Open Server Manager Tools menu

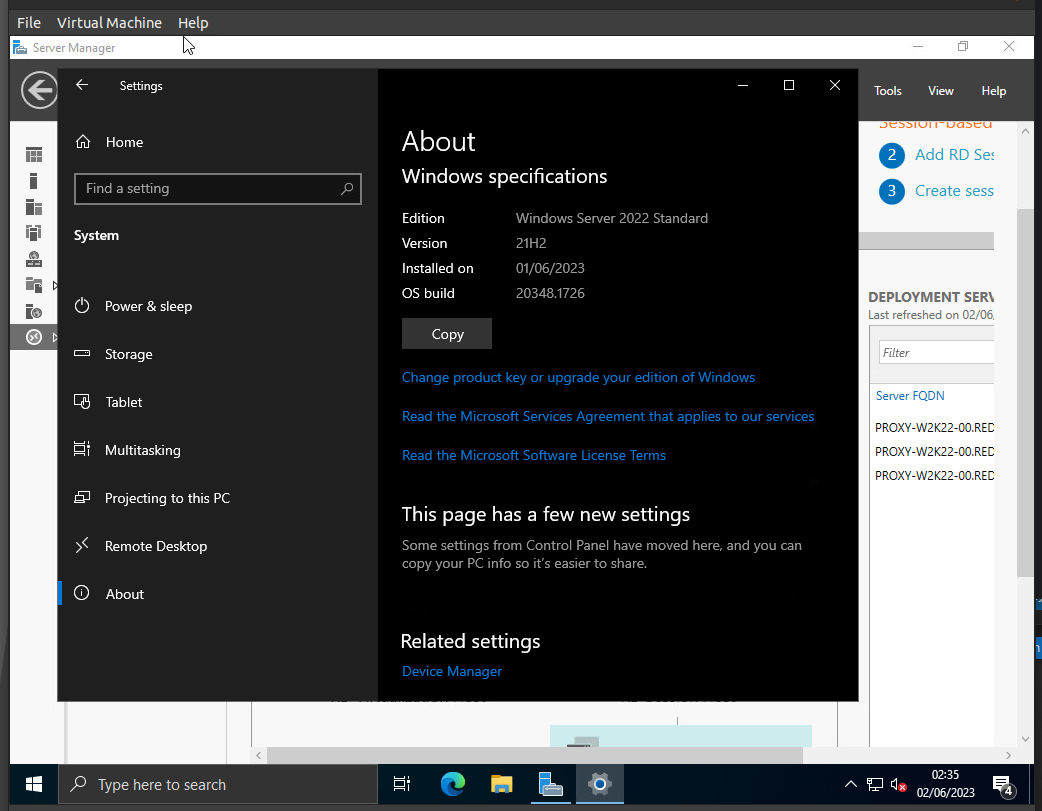pyautogui.click(x=887, y=91)
